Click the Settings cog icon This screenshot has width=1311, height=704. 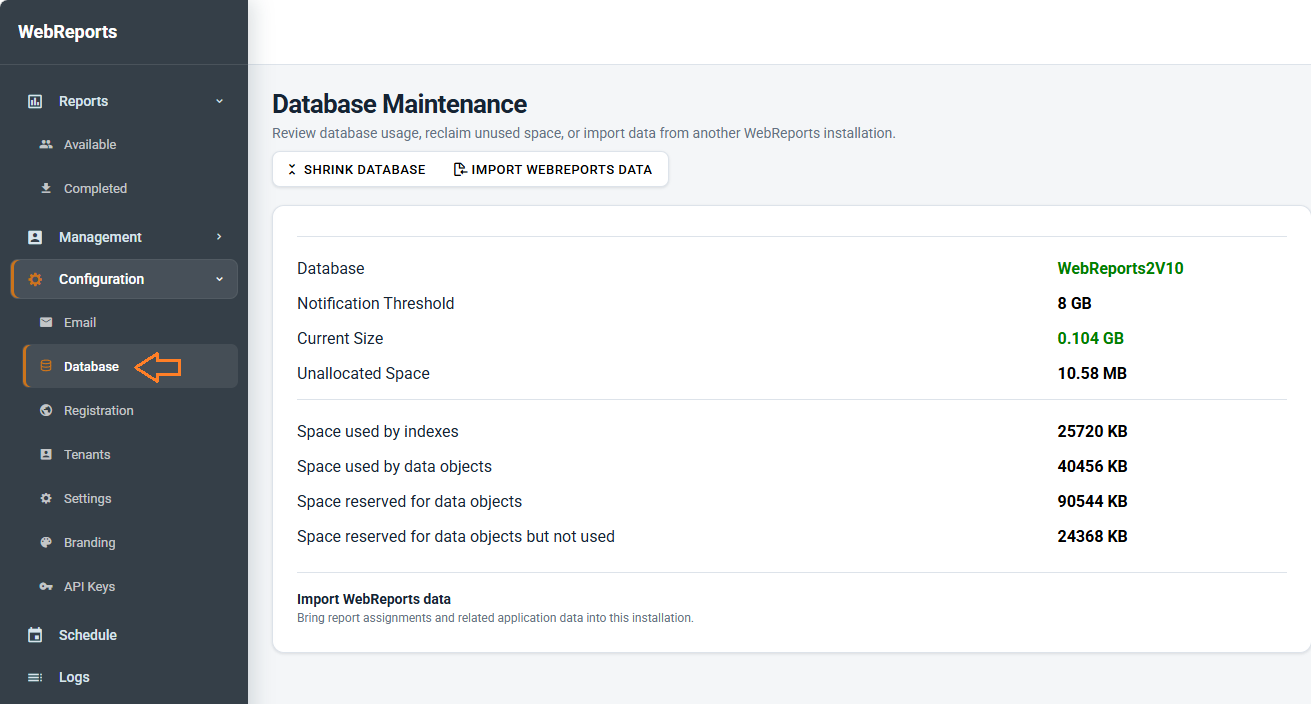(x=46, y=498)
